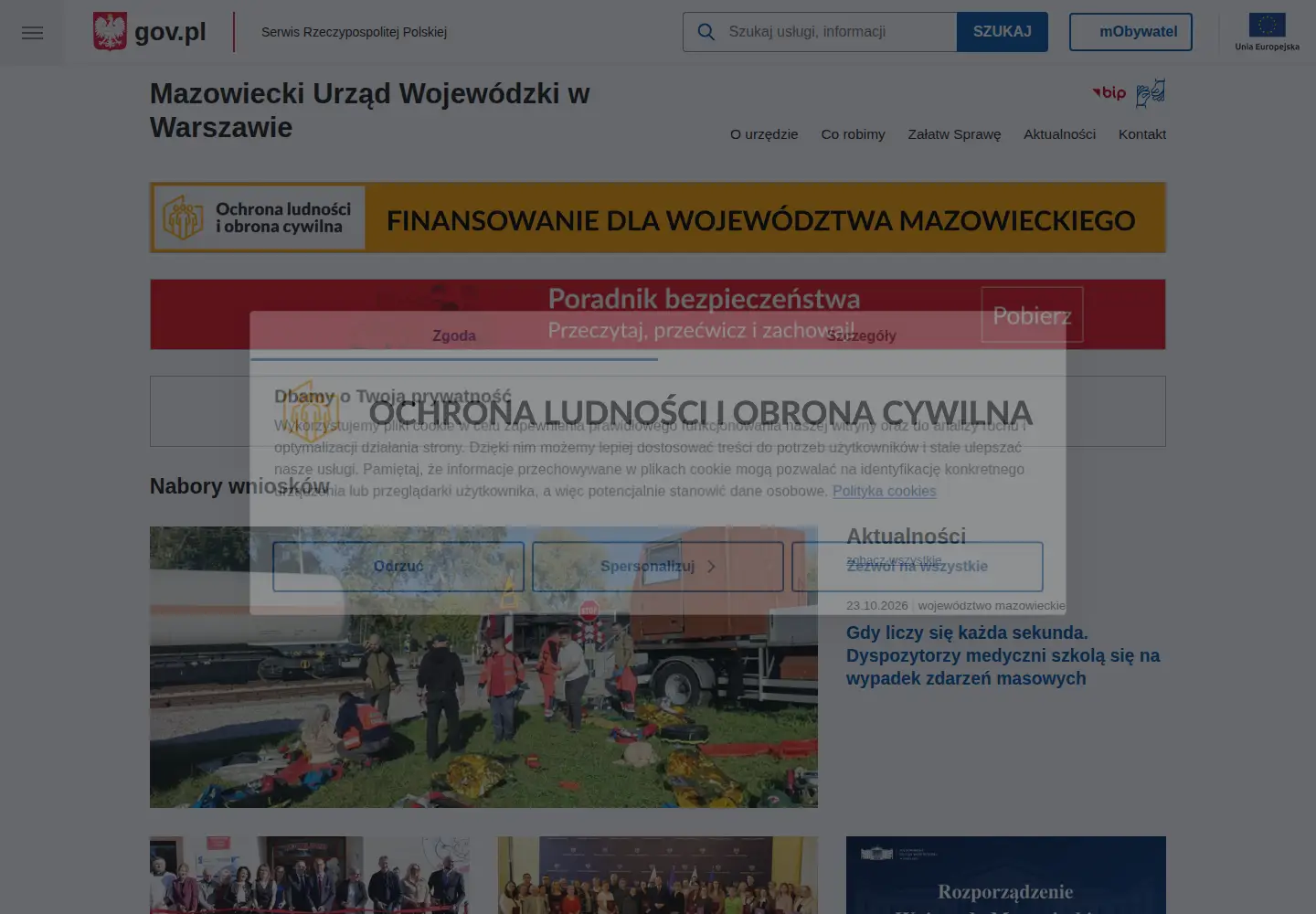The height and width of the screenshot is (914, 1316).
Task: Open the Rozporządzenie thumbnail card
Action: click(x=1006, y=876)
